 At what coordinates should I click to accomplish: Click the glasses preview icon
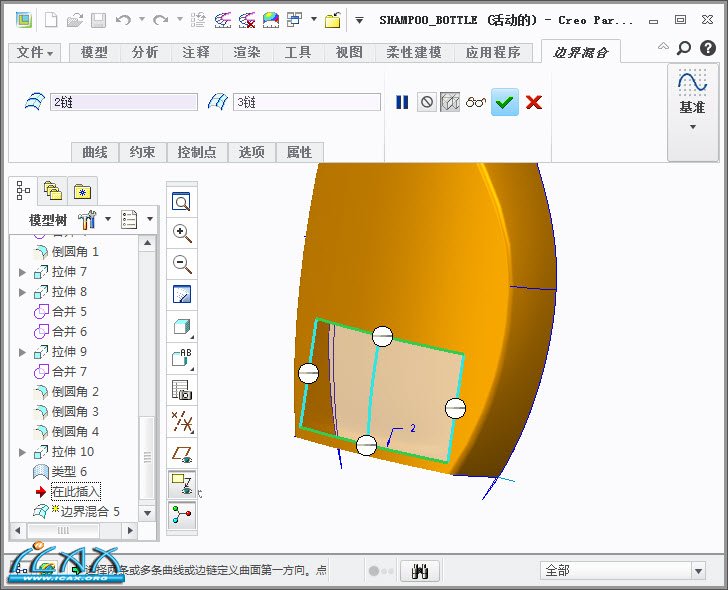pyautogui.click(x=476, y=102)
